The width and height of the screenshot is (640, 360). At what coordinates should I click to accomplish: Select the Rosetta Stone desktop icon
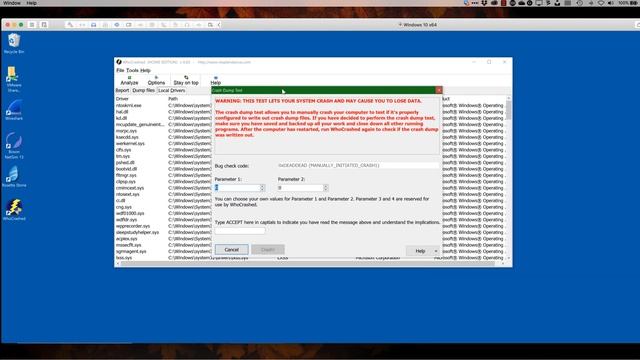[14, 176]
